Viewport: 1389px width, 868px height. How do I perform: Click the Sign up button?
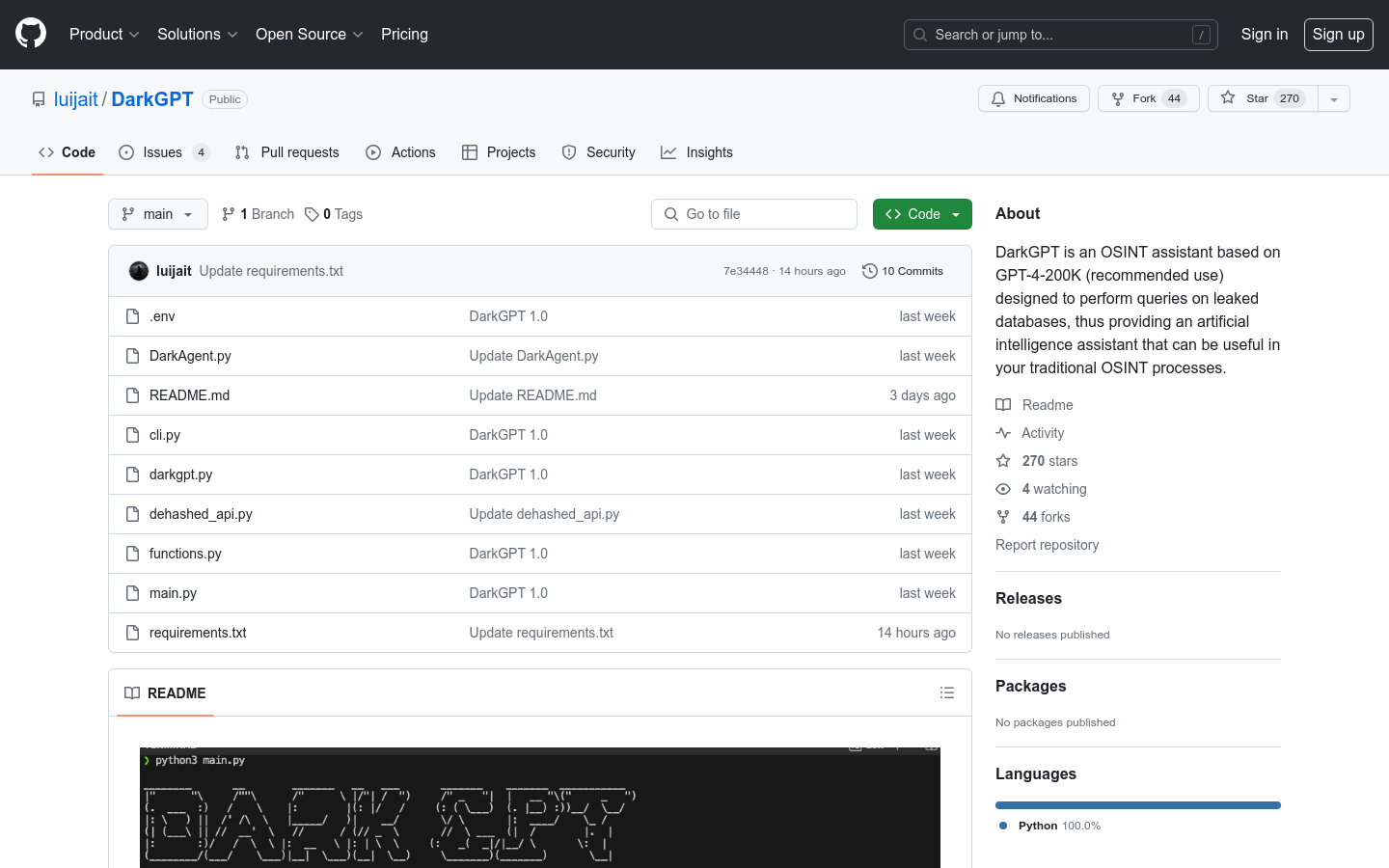(1338, 34)
